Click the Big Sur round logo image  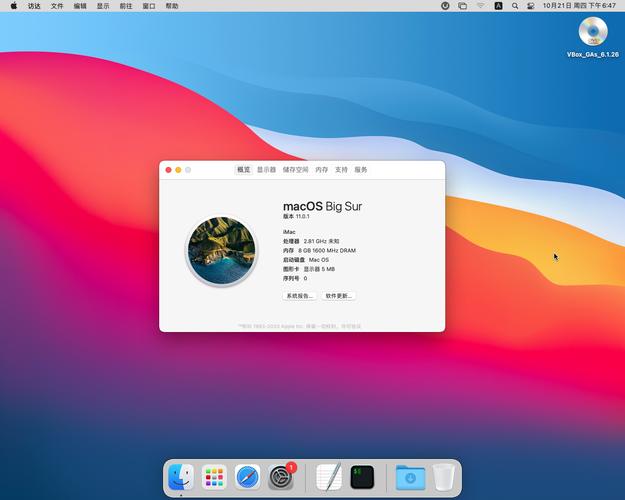222,251
